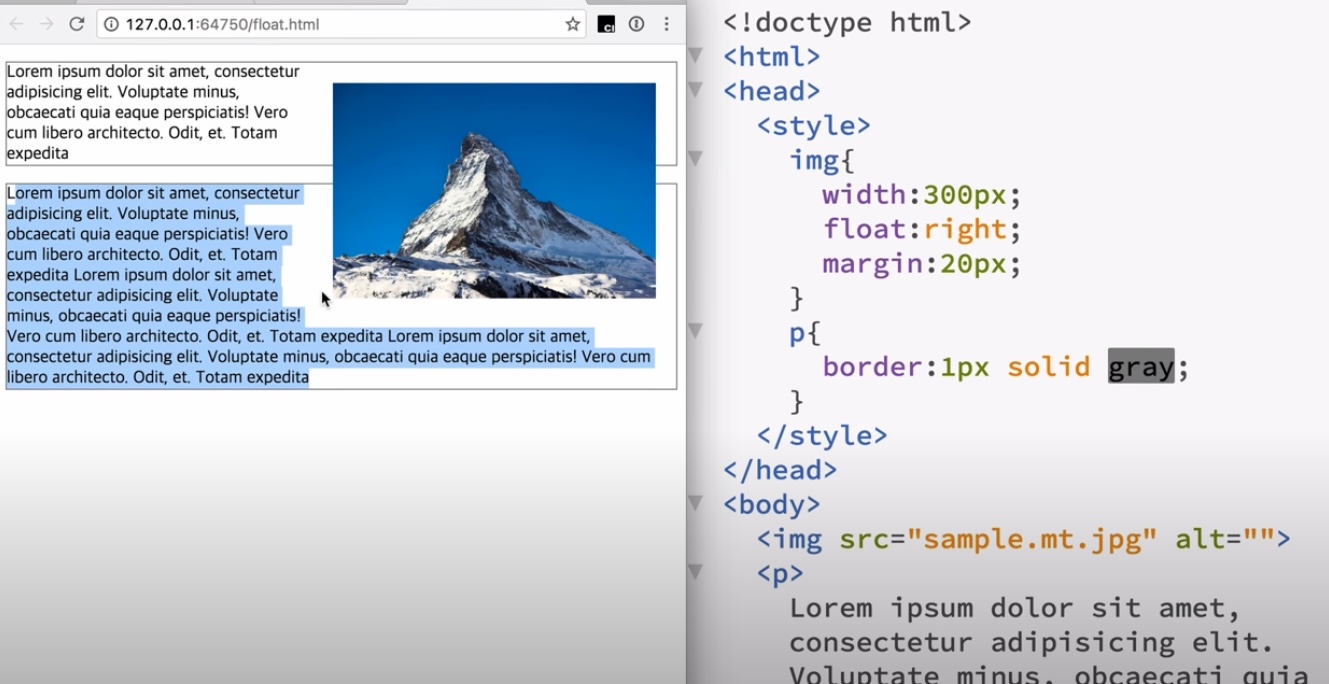The image size is (1329, 684).
Task: Click the p{ selector in the code
Action: point(805,332)
